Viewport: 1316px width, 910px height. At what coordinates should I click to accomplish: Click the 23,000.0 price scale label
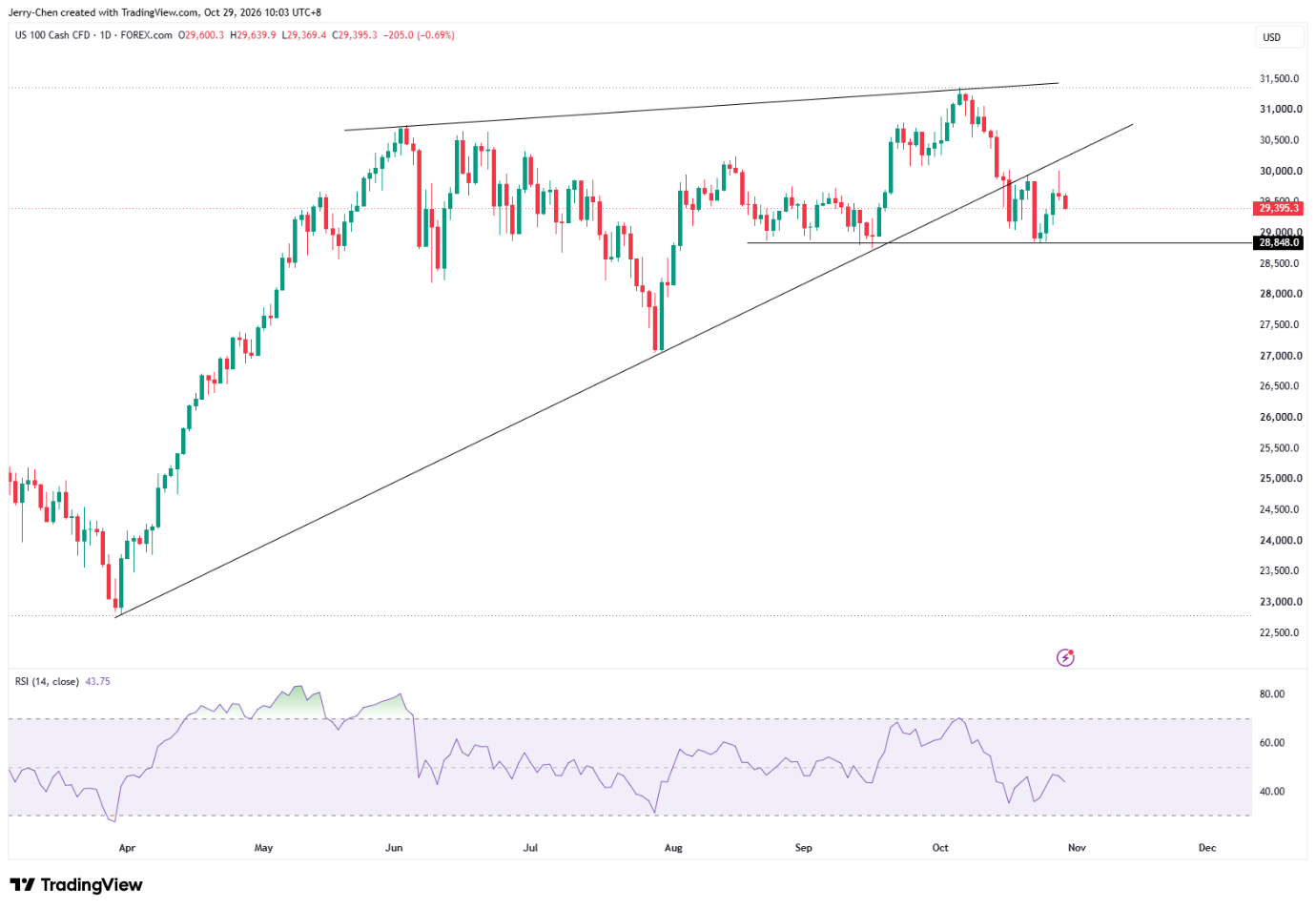(x=1280, y=601)
